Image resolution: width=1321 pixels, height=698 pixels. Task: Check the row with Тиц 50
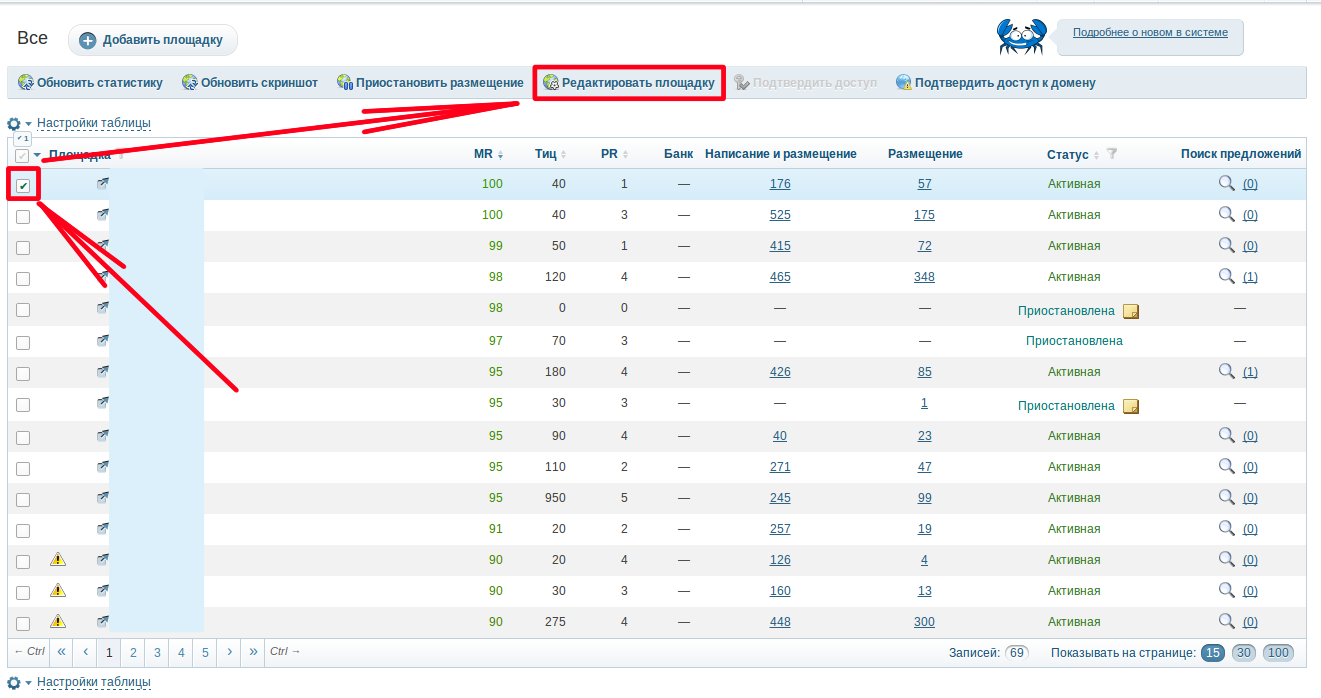(x=23, y=248)
